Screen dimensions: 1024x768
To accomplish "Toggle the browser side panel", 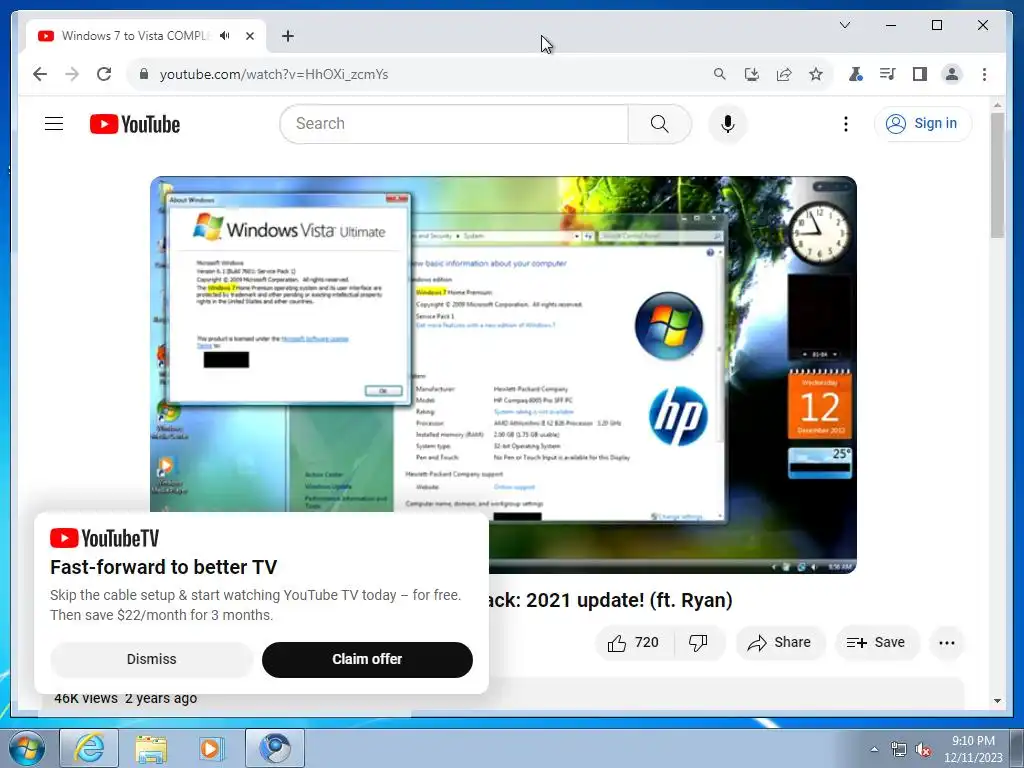I will (x=920, y=74).
